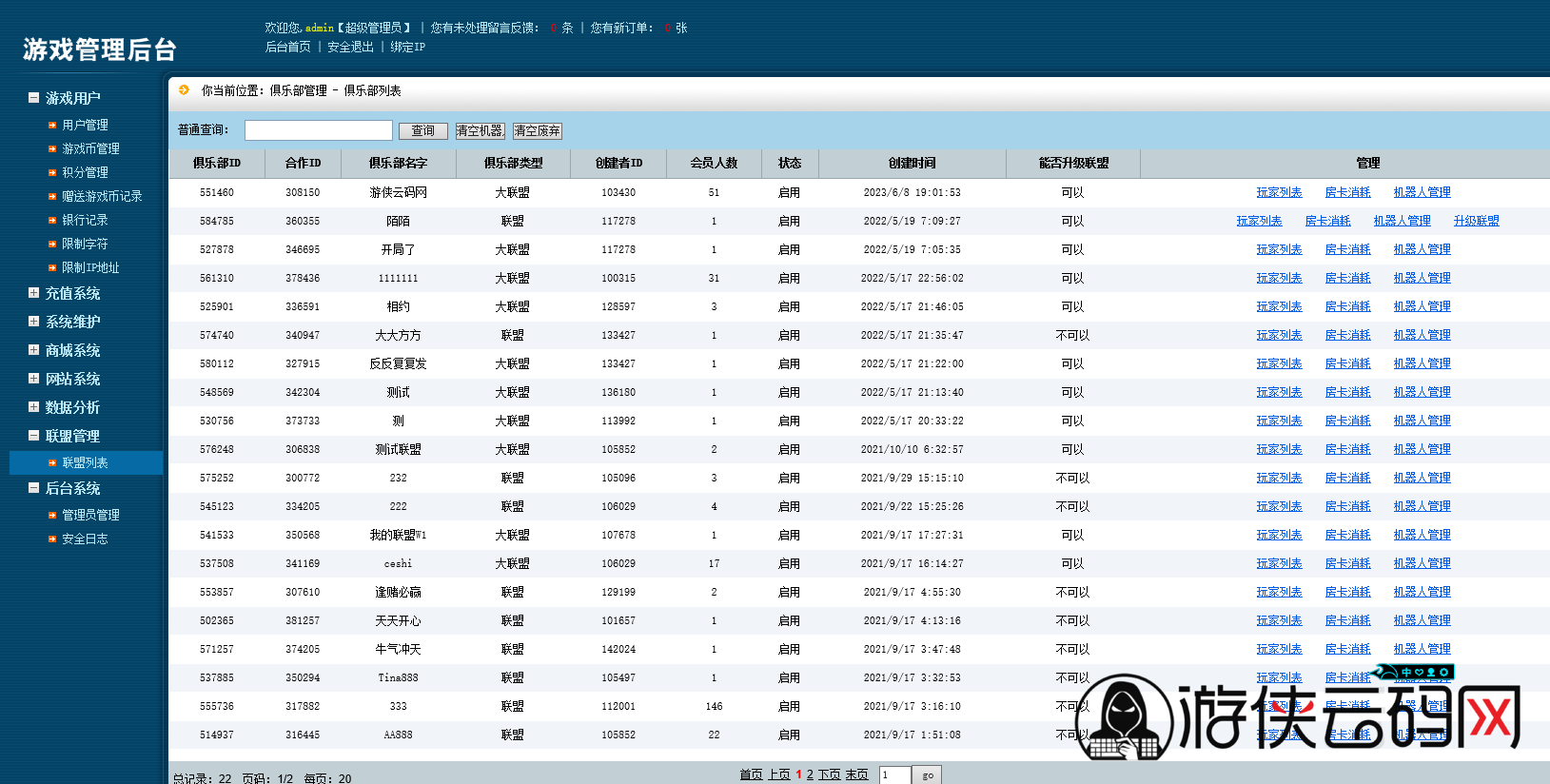Image resolution: width=1550 pixels, height=784 pixels.
Task: Open 银行记录 in sidebar
Action: (x=85, y=220)
